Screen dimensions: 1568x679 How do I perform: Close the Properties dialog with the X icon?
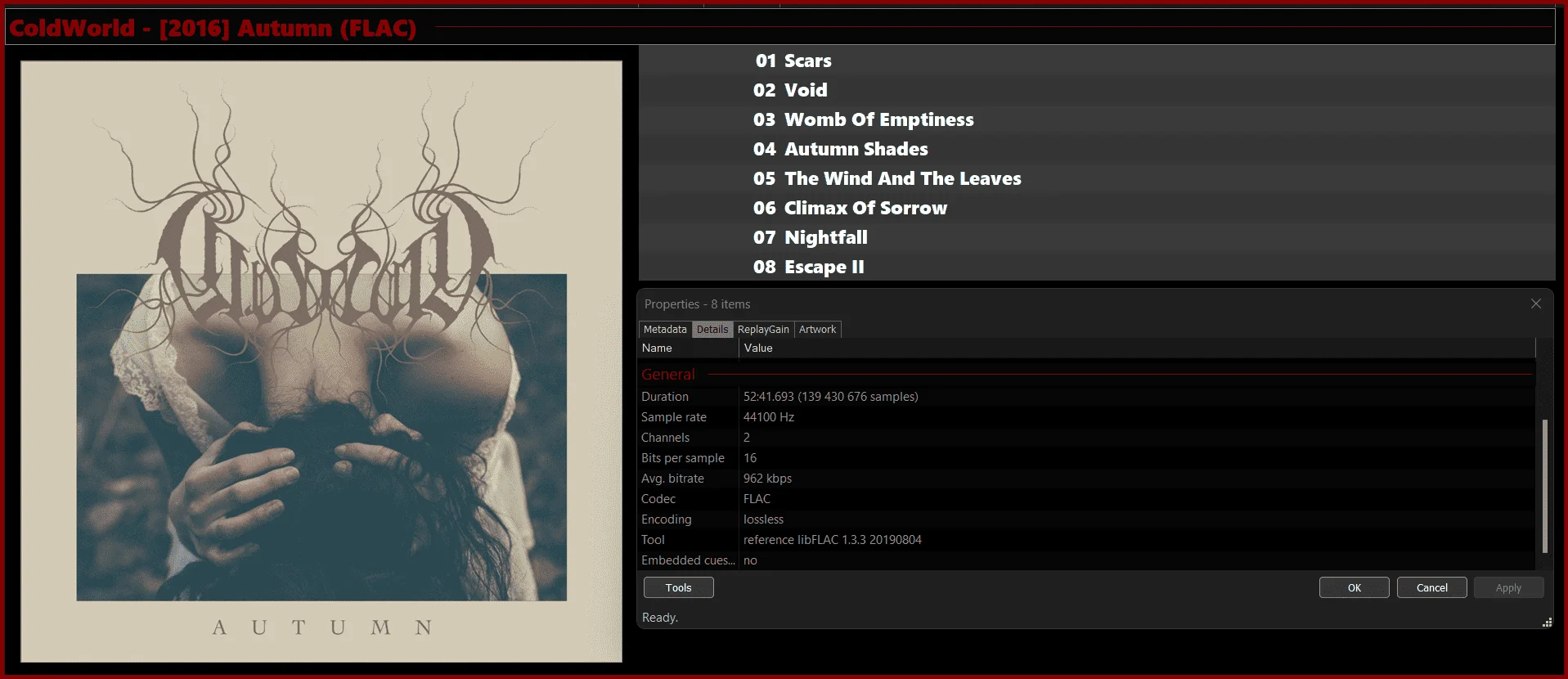click(1536, 304)
